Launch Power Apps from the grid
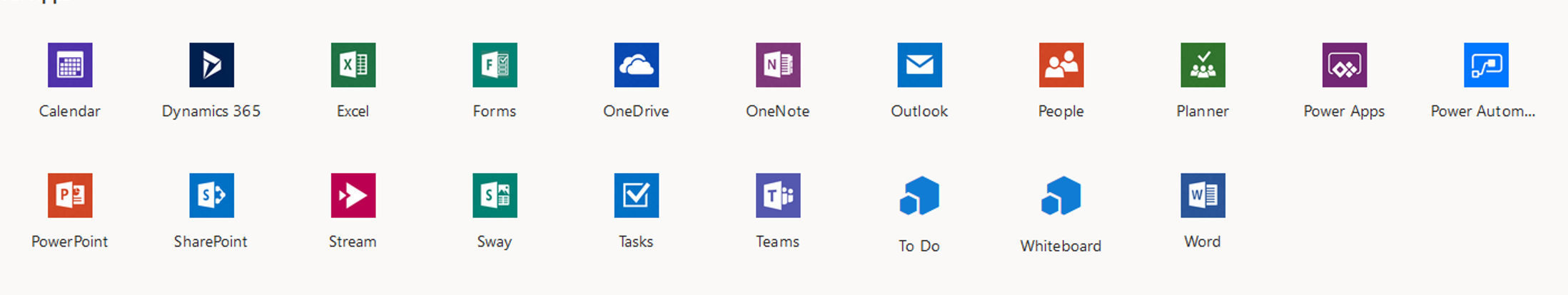Viewport: 1568px width, 295px height. [x=1344, y=65]
